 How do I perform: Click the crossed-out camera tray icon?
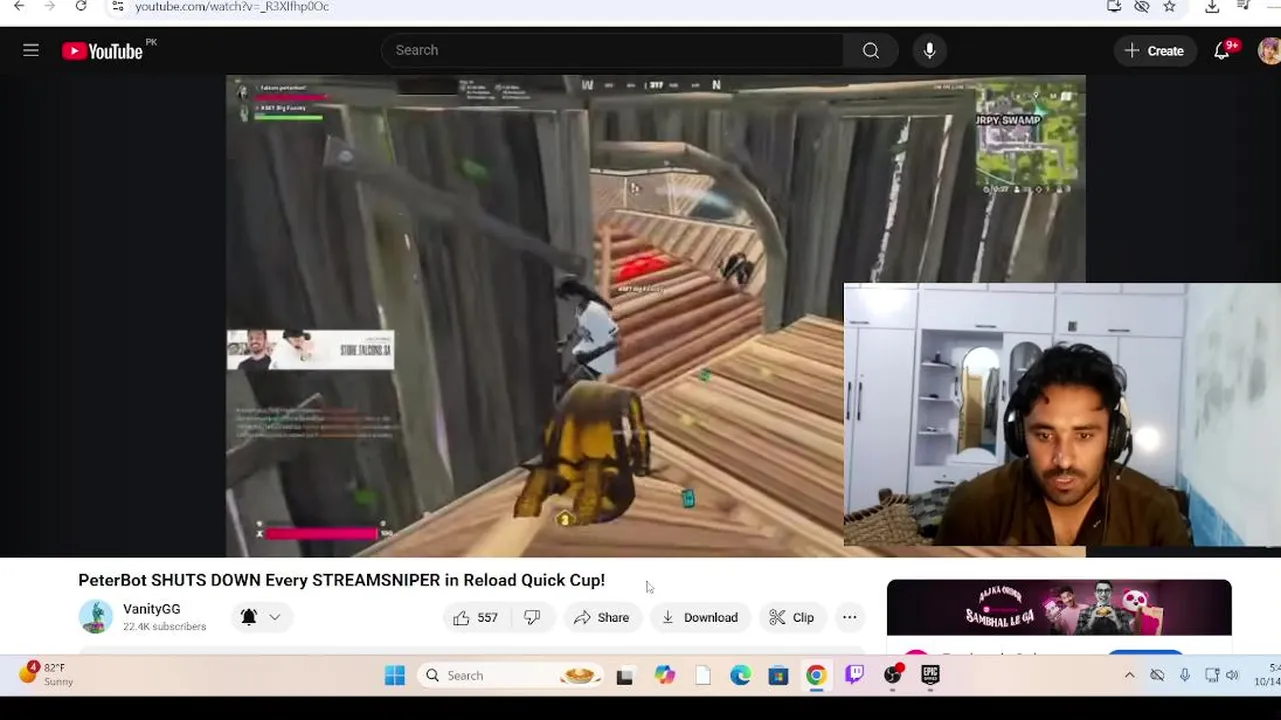click(1157, 675)
